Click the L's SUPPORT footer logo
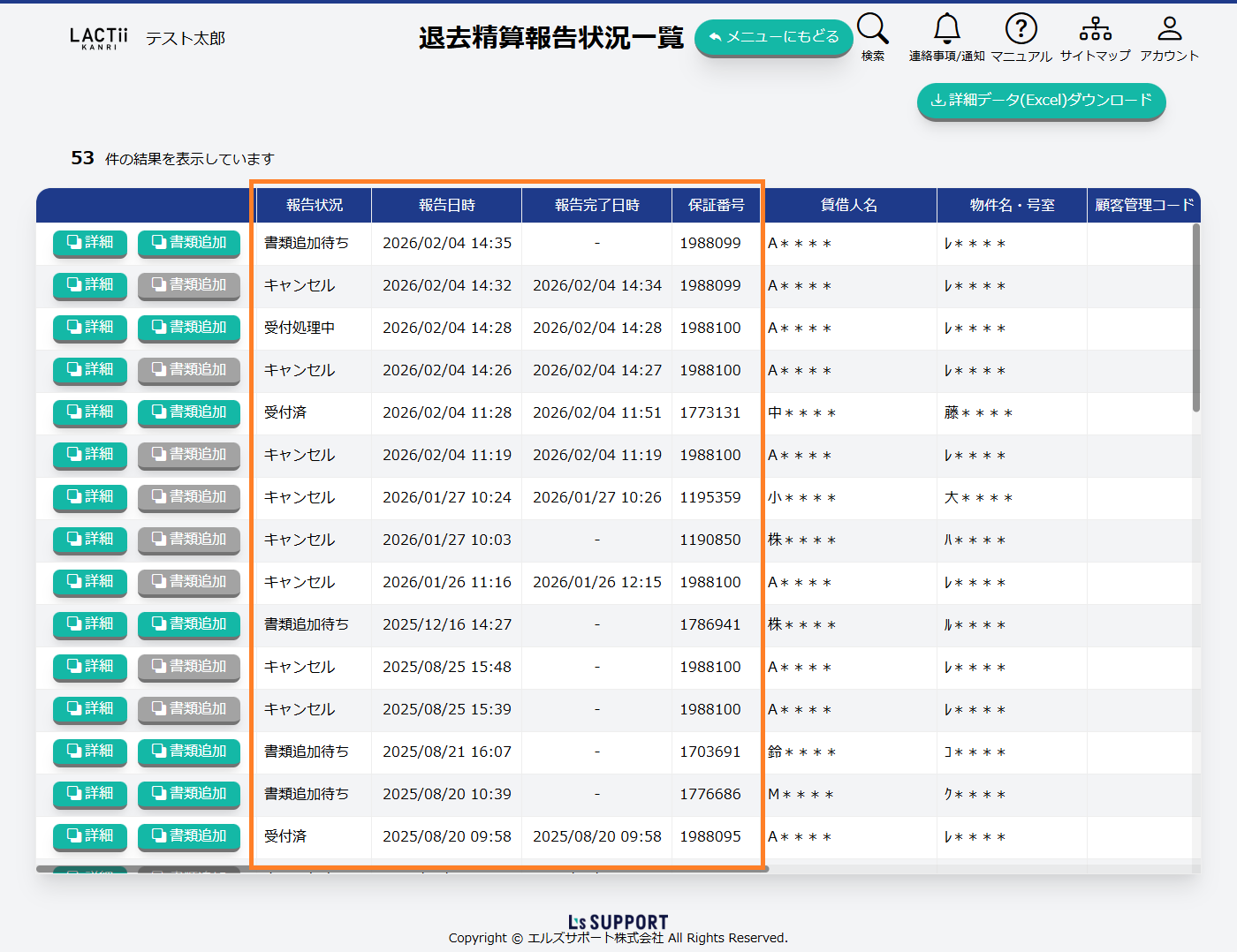The width and height of the screenshot is (1237, 952). click(618, 922)
